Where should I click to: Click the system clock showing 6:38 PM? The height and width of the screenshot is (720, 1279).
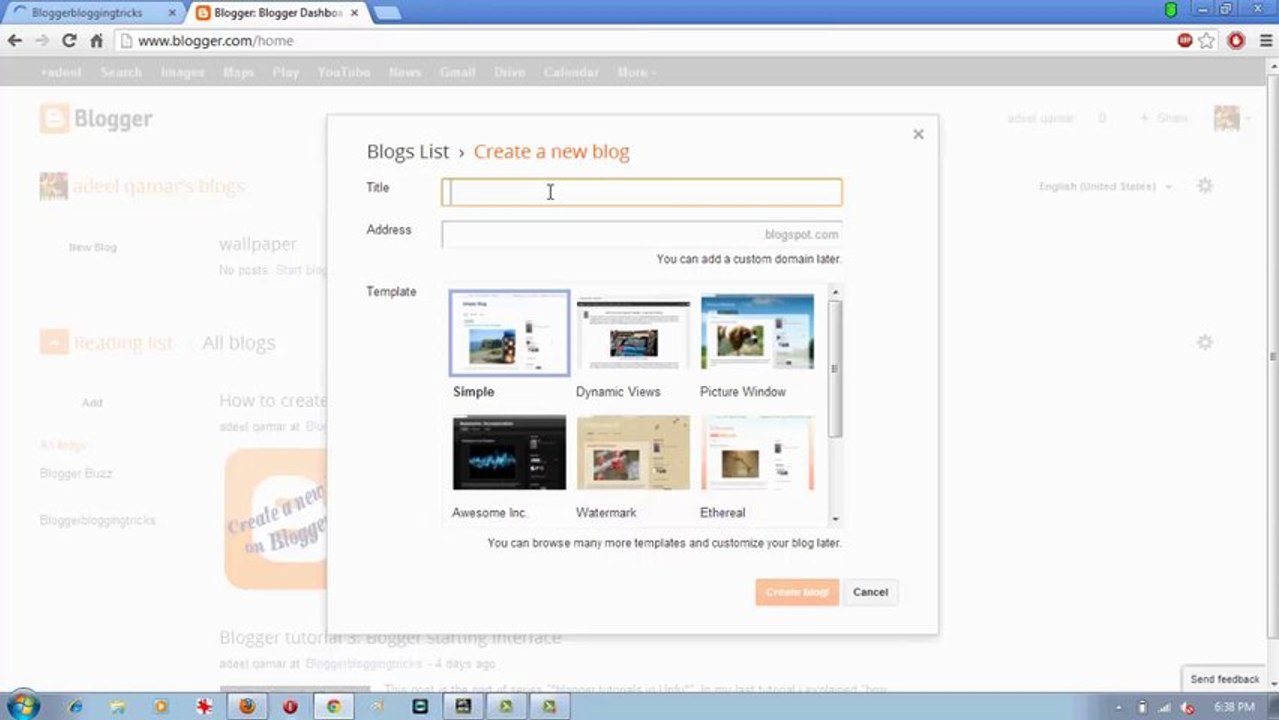tap(1234, 707)
